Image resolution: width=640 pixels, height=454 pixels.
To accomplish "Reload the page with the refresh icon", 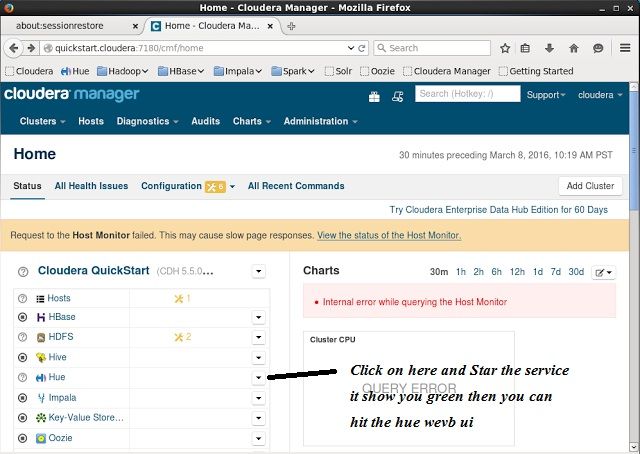I will [361, 48].
